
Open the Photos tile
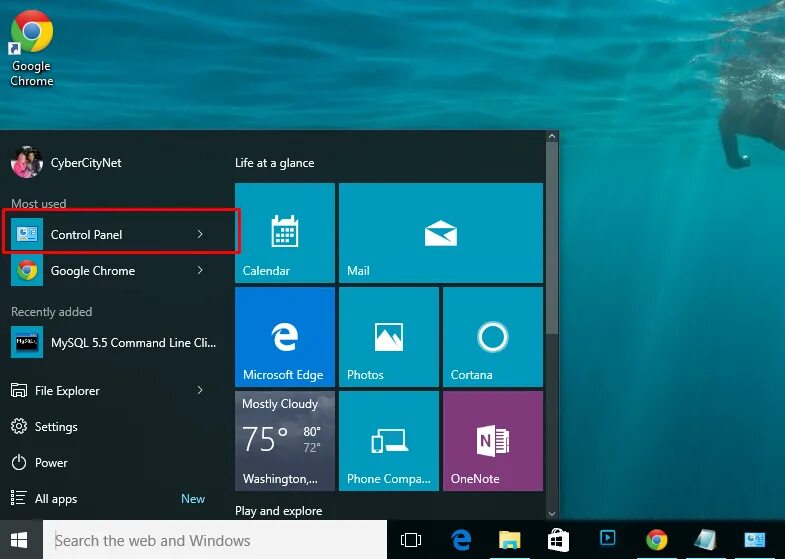[x=388, y=337]
